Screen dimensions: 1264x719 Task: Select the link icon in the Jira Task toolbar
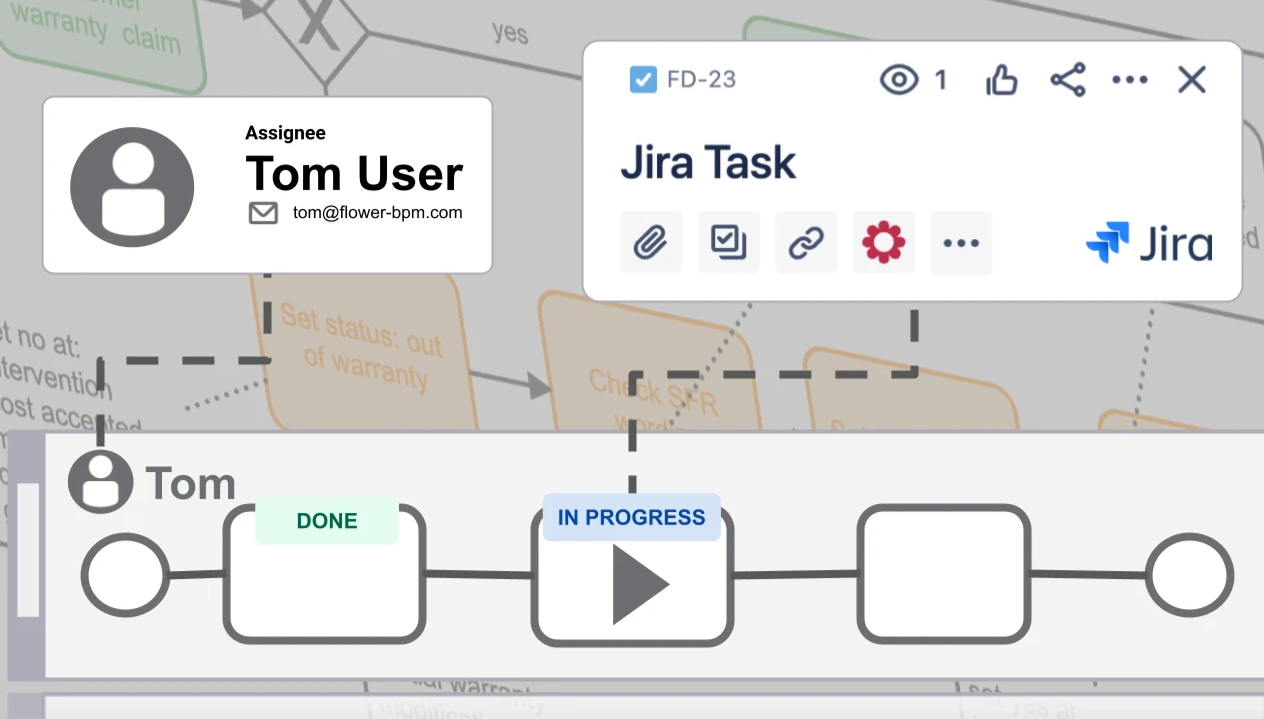point(806,242)
